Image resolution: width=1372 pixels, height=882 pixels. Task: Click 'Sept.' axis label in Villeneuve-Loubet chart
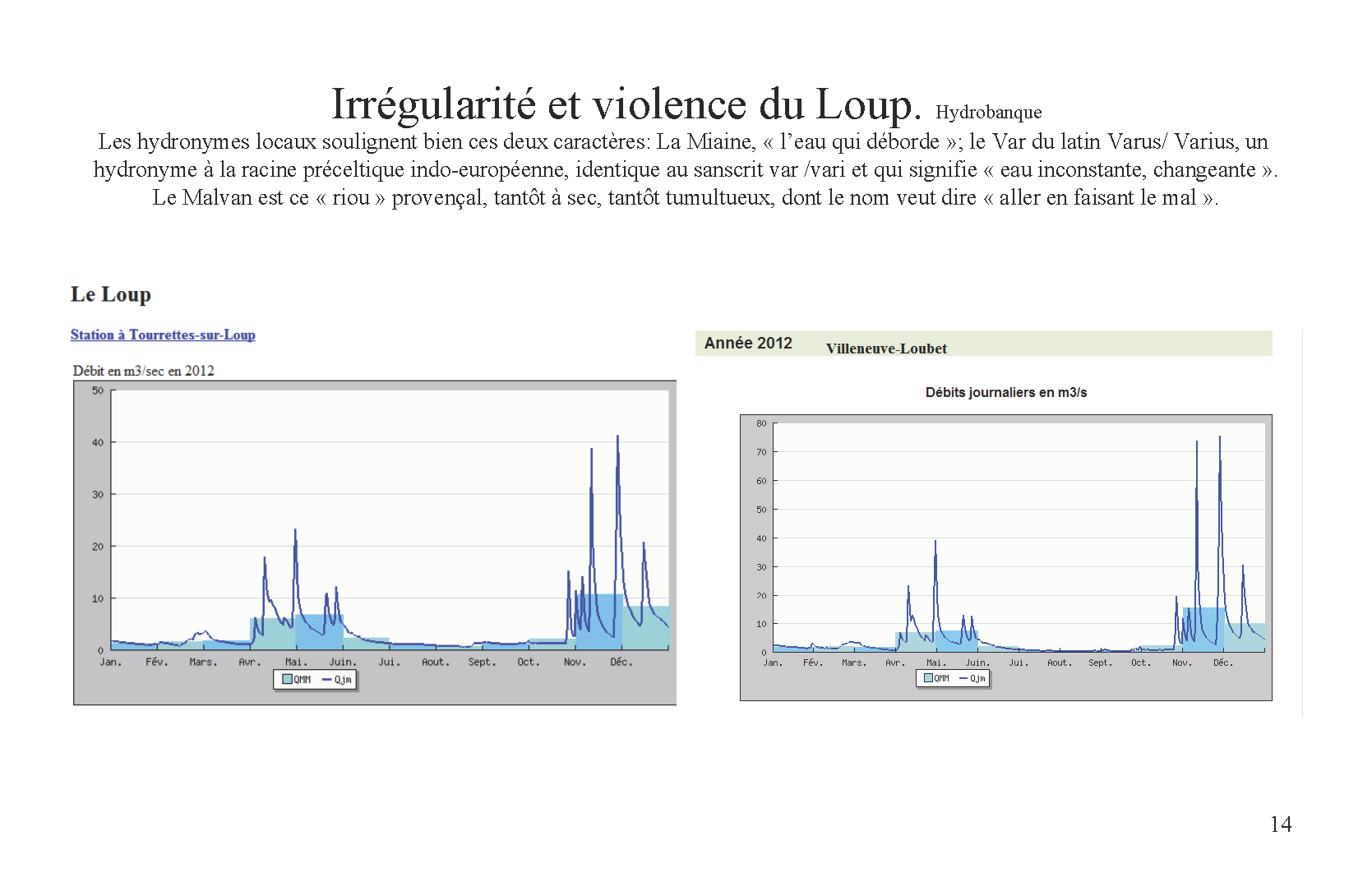click(x=1100, y=663)
